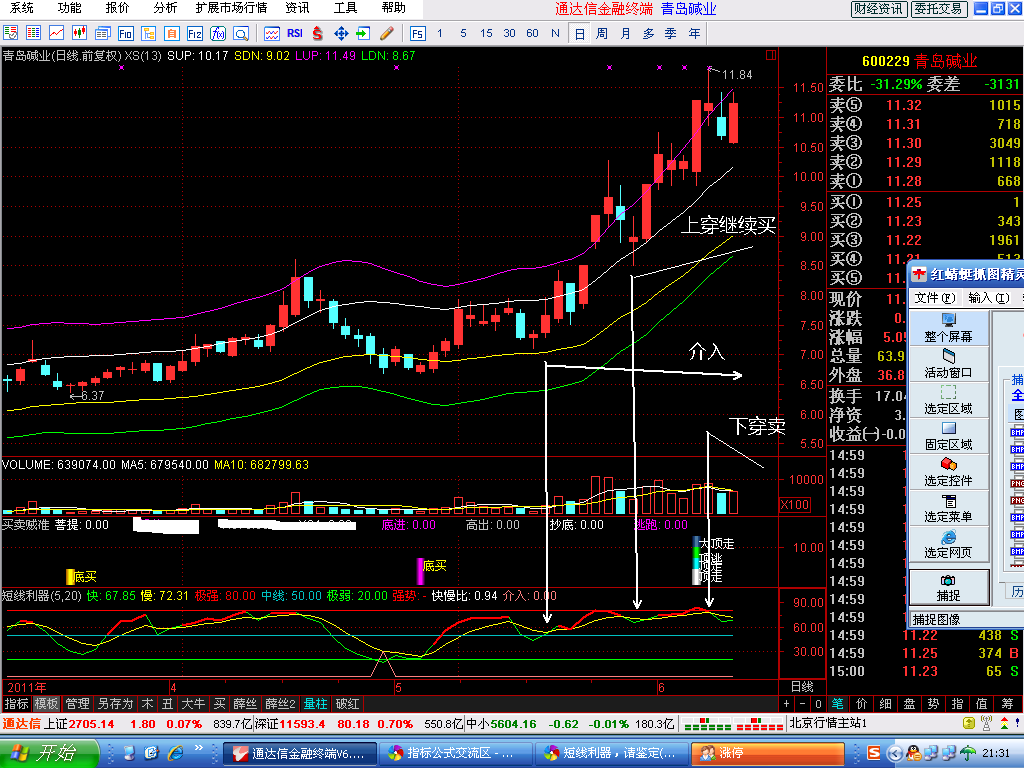The image size is (1024, 768).
Task: Switch to 1-minute period
Action: [x=440, y=33]
